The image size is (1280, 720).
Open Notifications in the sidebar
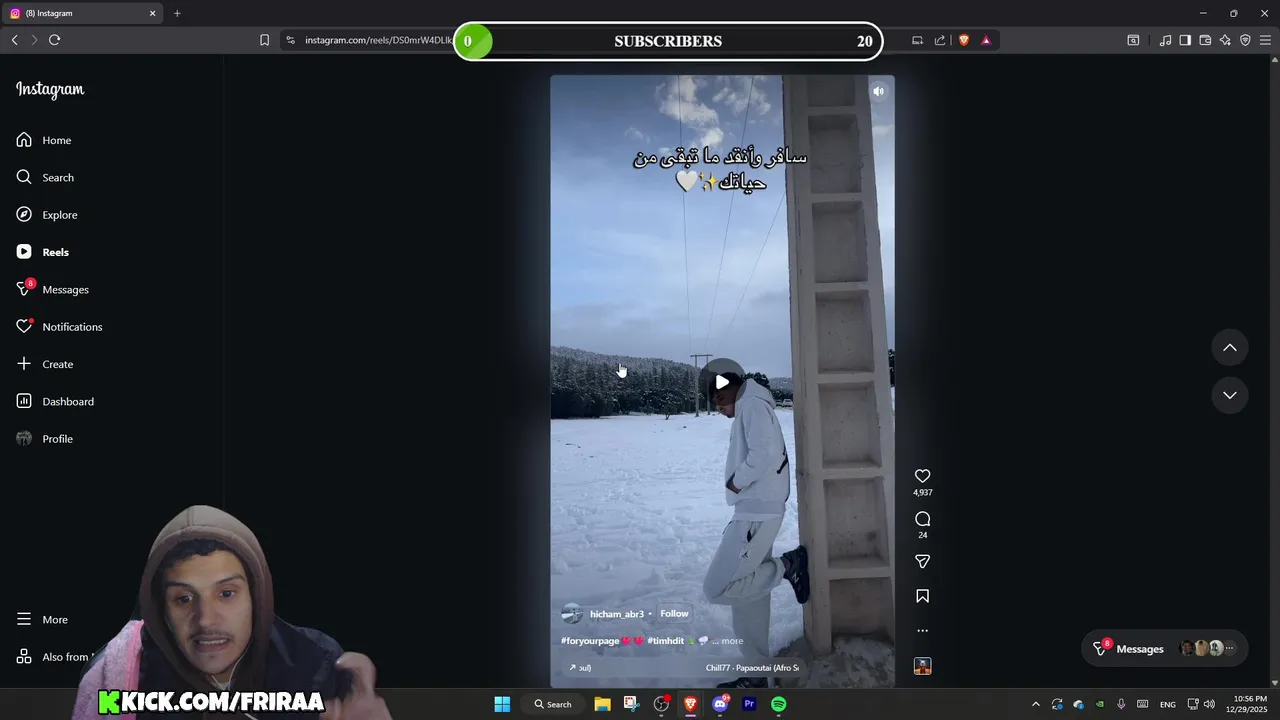(x=58, y=327)
